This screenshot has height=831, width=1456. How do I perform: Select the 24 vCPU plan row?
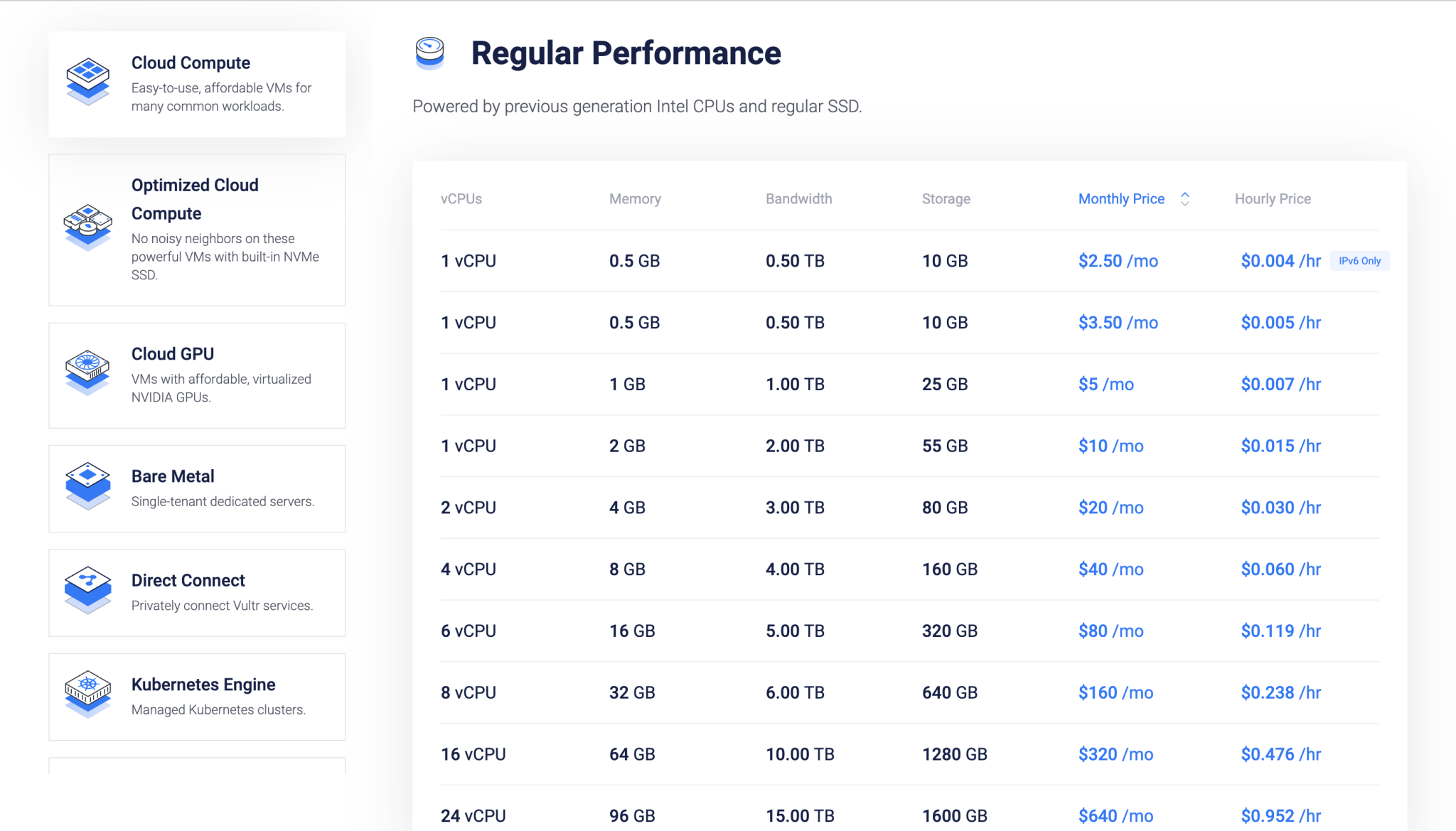point(473,815)
